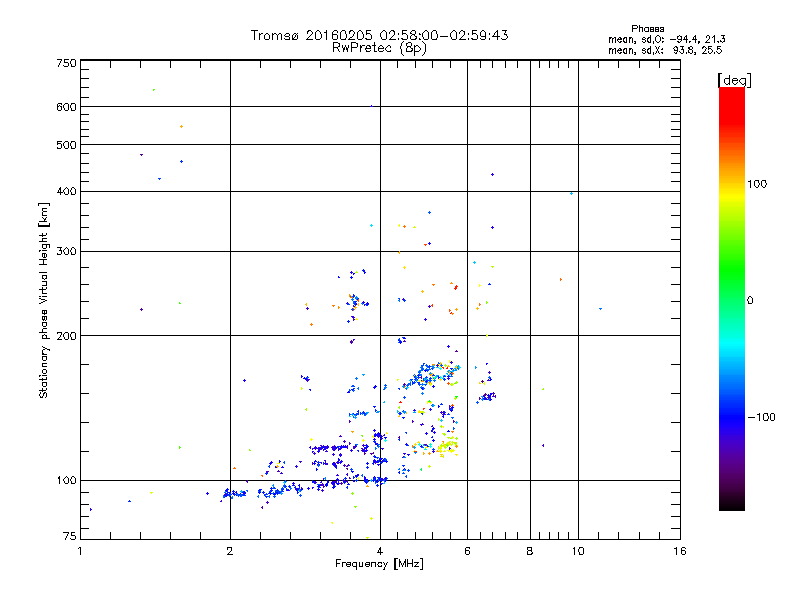Click the blue echo trace just right of 2 MHz below 100 km
The width and height of the screenshot is (800, 600).
coord(235,493)
